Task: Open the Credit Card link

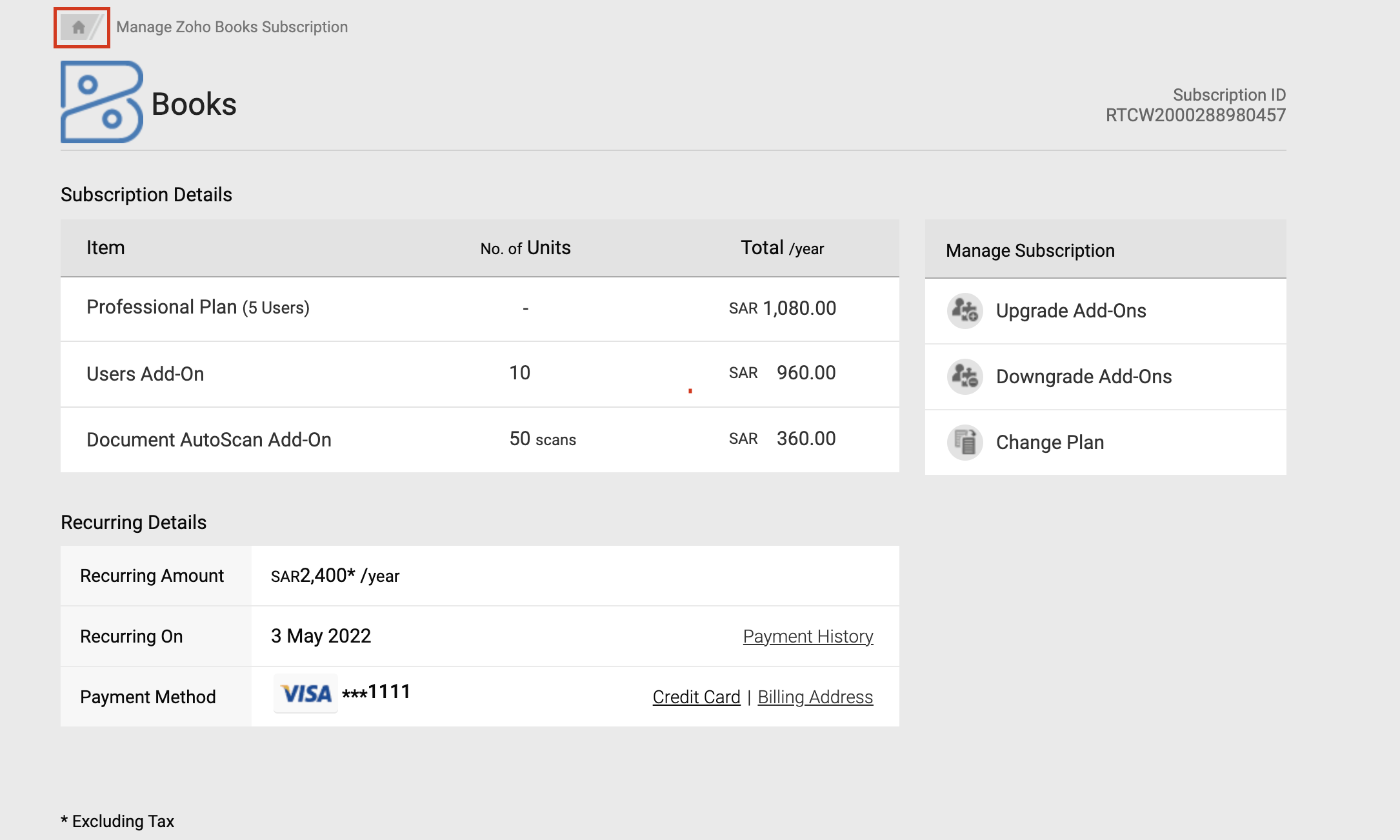Action: 696,697
